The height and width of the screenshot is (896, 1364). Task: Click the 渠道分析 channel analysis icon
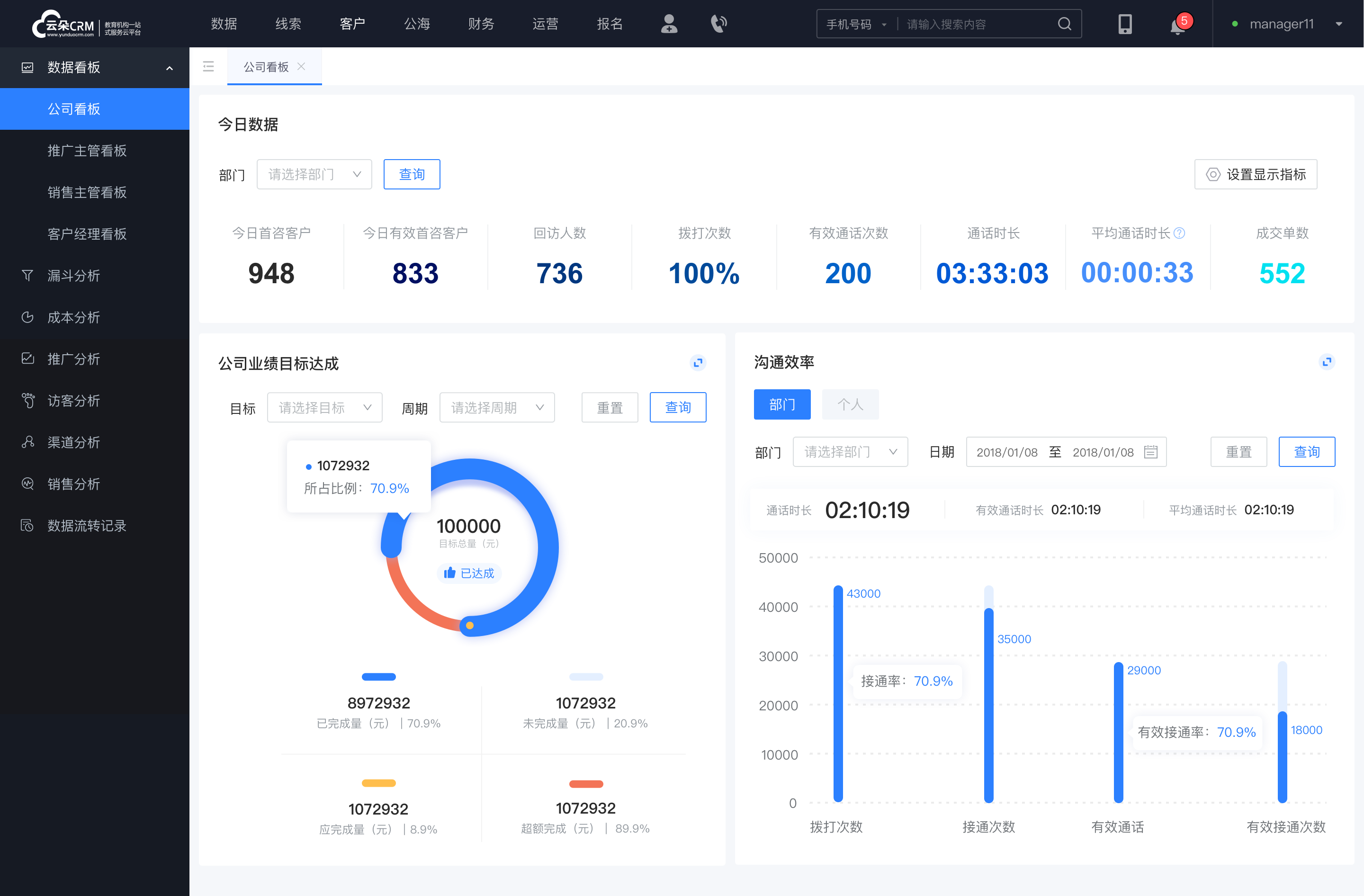point(28,440)
